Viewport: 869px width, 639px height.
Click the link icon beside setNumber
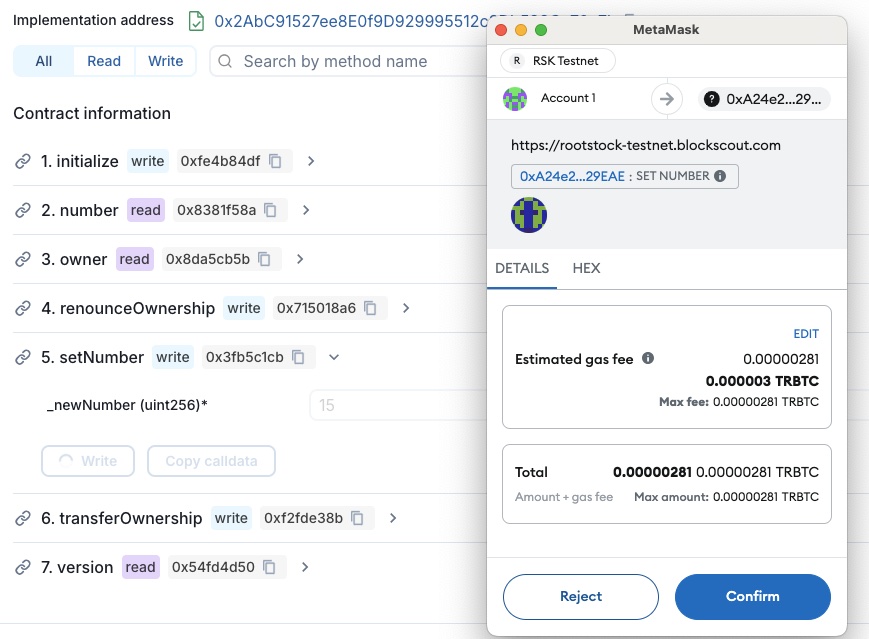click(x=23, y=357)
